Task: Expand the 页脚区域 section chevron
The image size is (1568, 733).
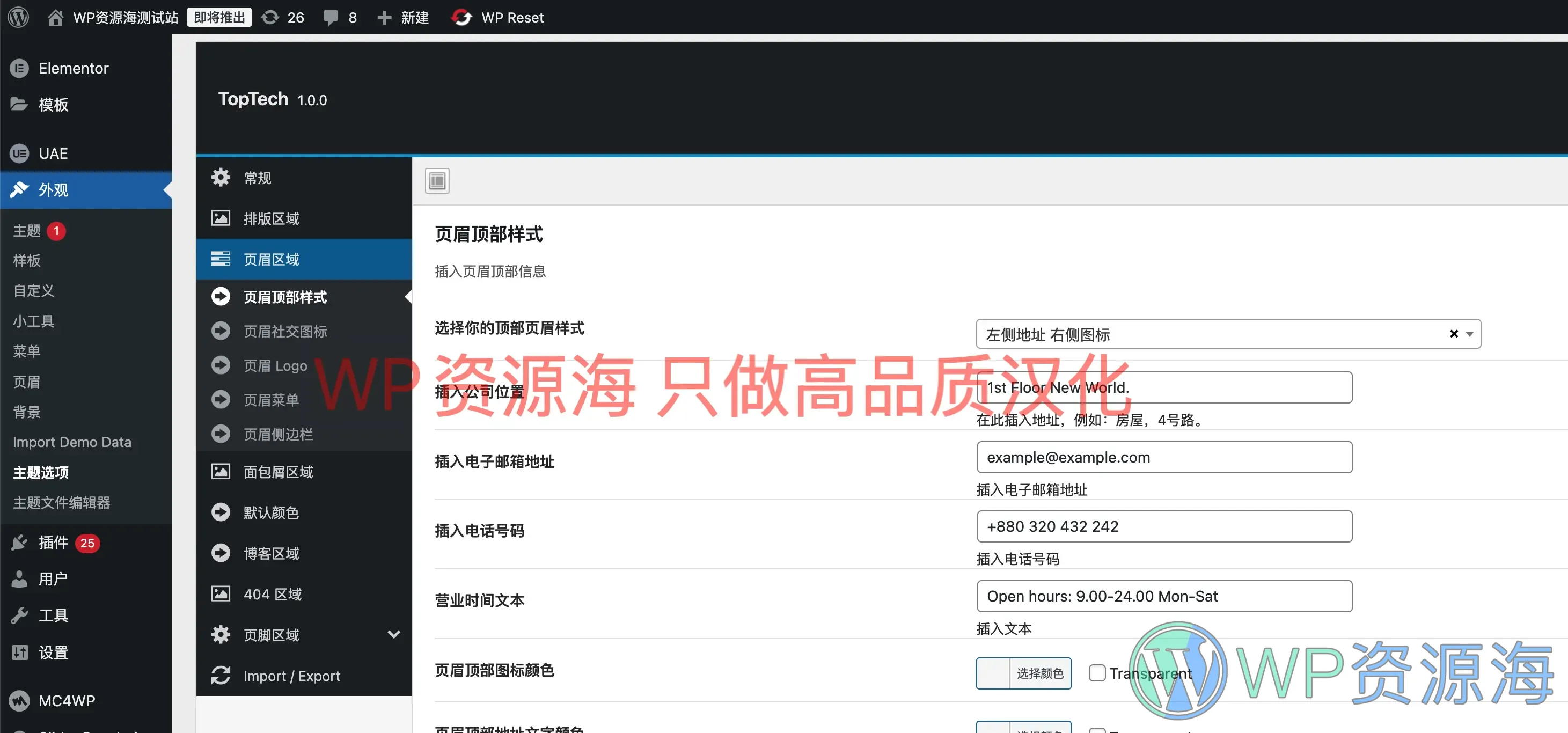Action: (394, 634)
